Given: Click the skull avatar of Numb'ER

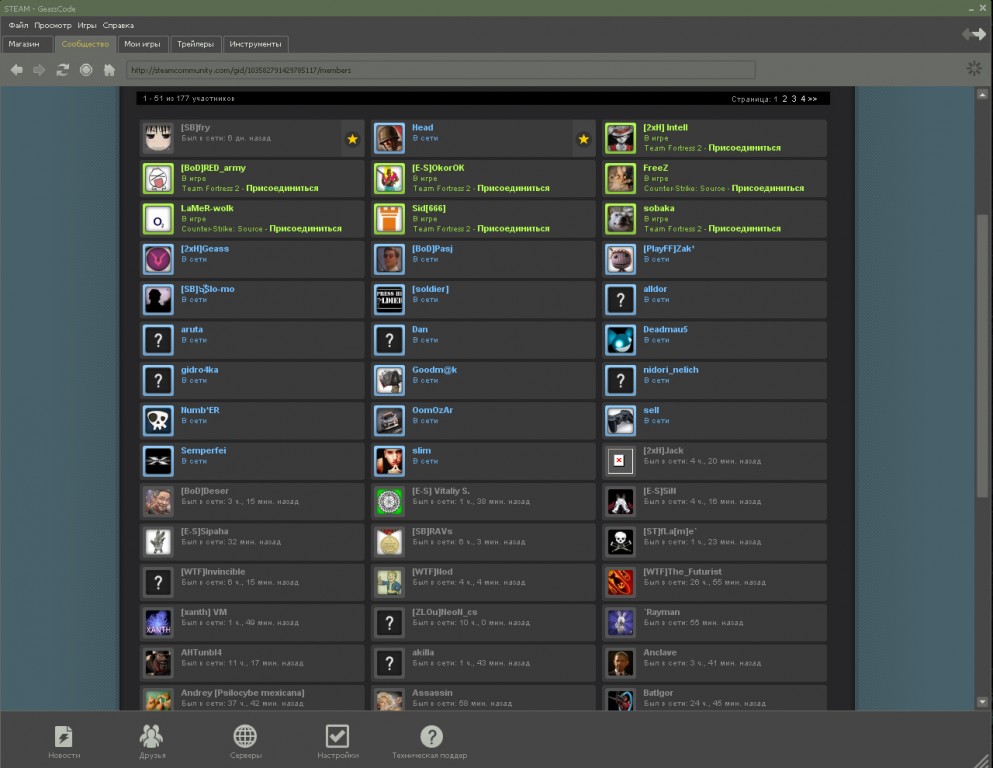Looking at the screenshot, I should click(158, 421).
